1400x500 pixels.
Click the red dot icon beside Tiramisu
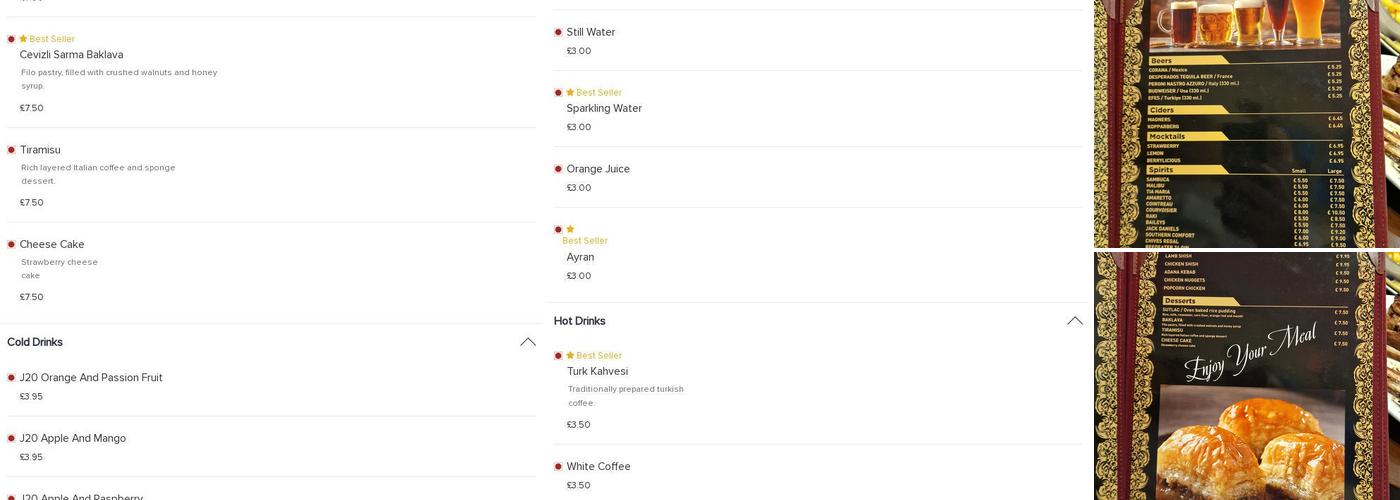click(11, 150)
